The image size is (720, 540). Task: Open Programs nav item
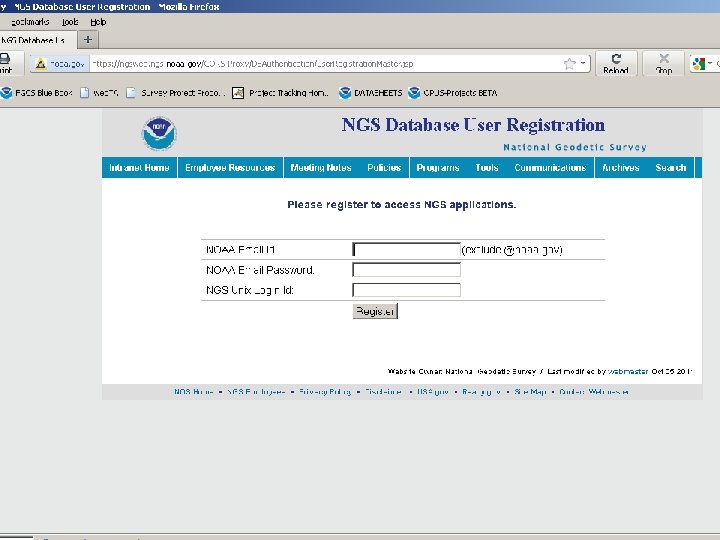point(438,168)
